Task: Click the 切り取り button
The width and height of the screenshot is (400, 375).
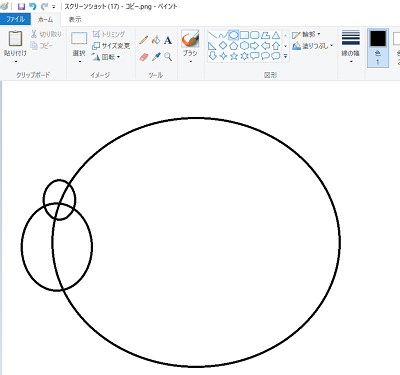Action: [46, 34]
